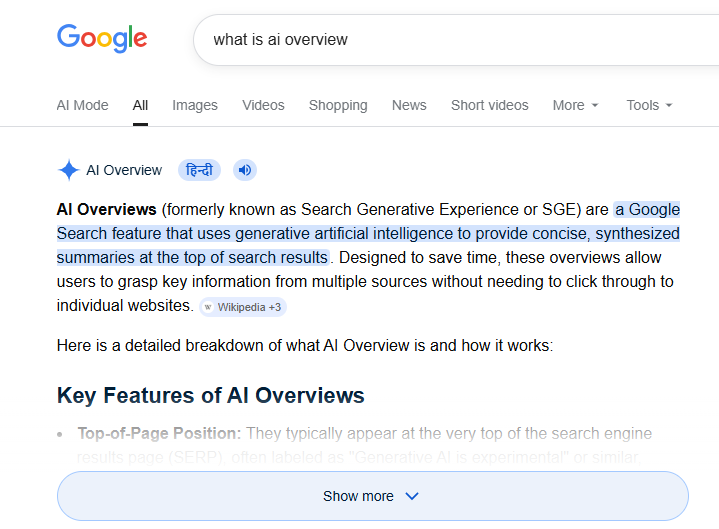The width and height of the screenshot is (719, 529).
Task: Select the All results tab
Action: point(140,105)
